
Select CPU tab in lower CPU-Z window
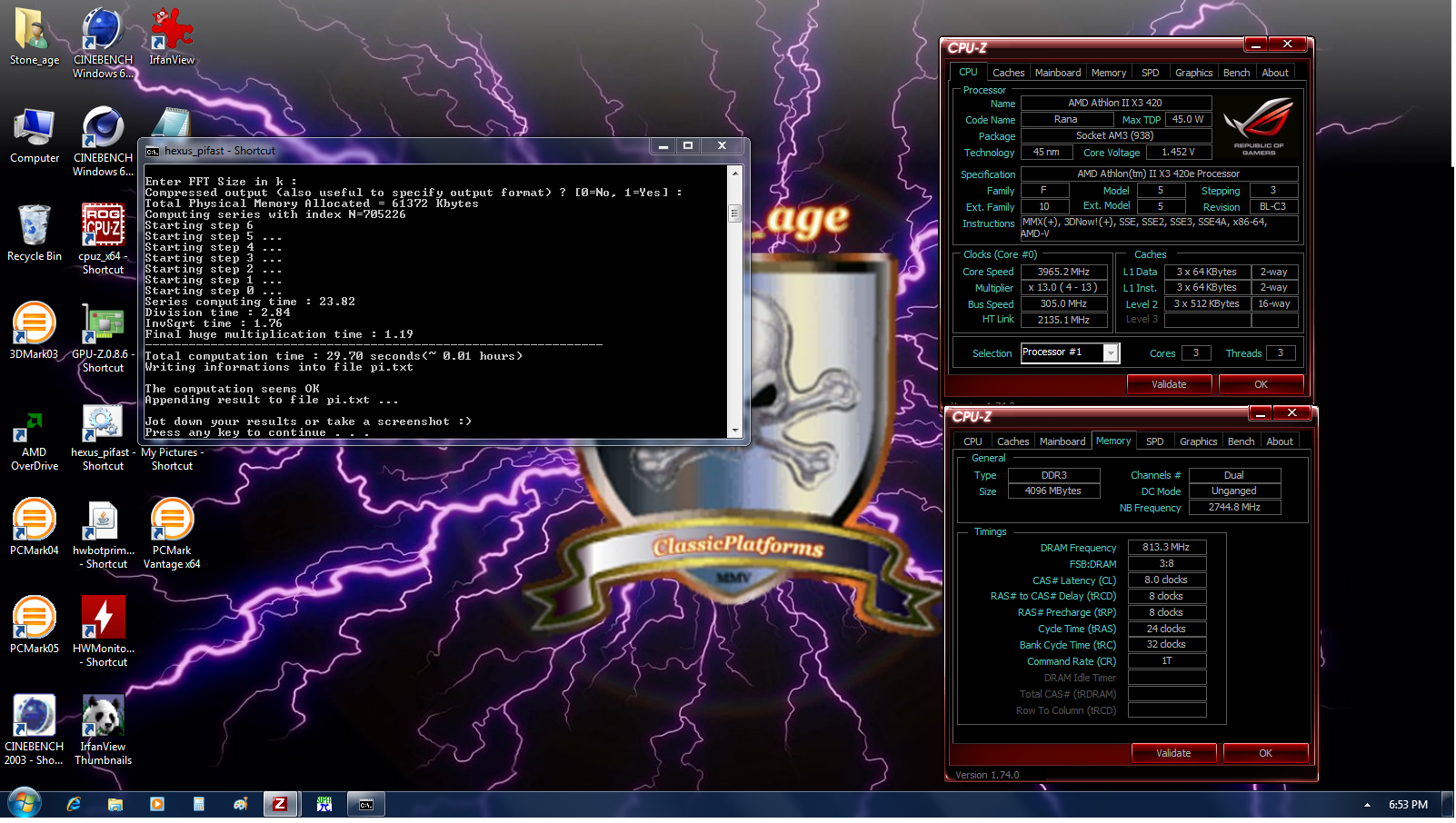[x=972, y=441]
